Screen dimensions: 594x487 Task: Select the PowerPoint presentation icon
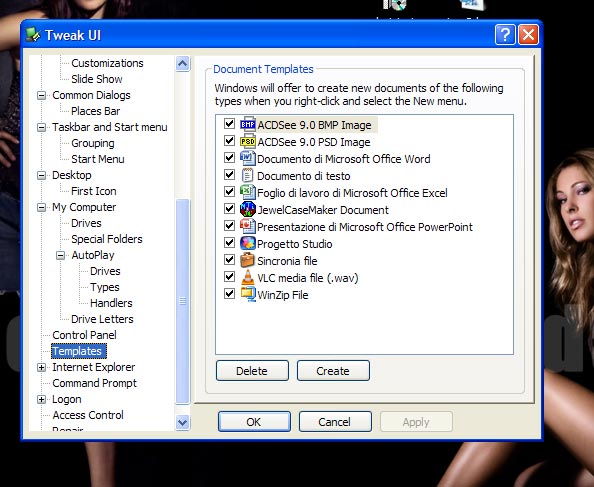[x=248, y=226]
